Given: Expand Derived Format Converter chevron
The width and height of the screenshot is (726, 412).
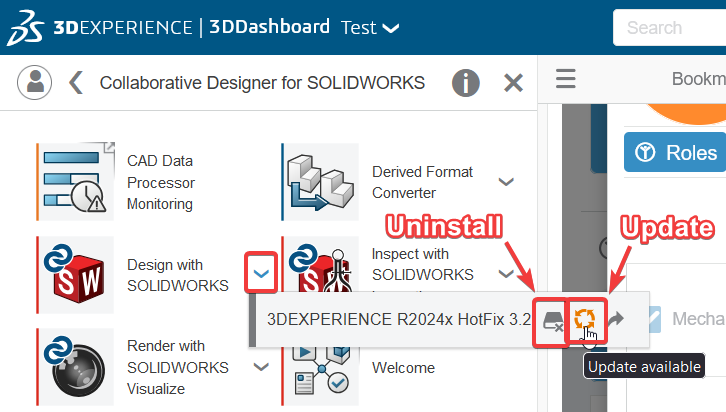Looking at the screenshot, I should coord(506,181).
